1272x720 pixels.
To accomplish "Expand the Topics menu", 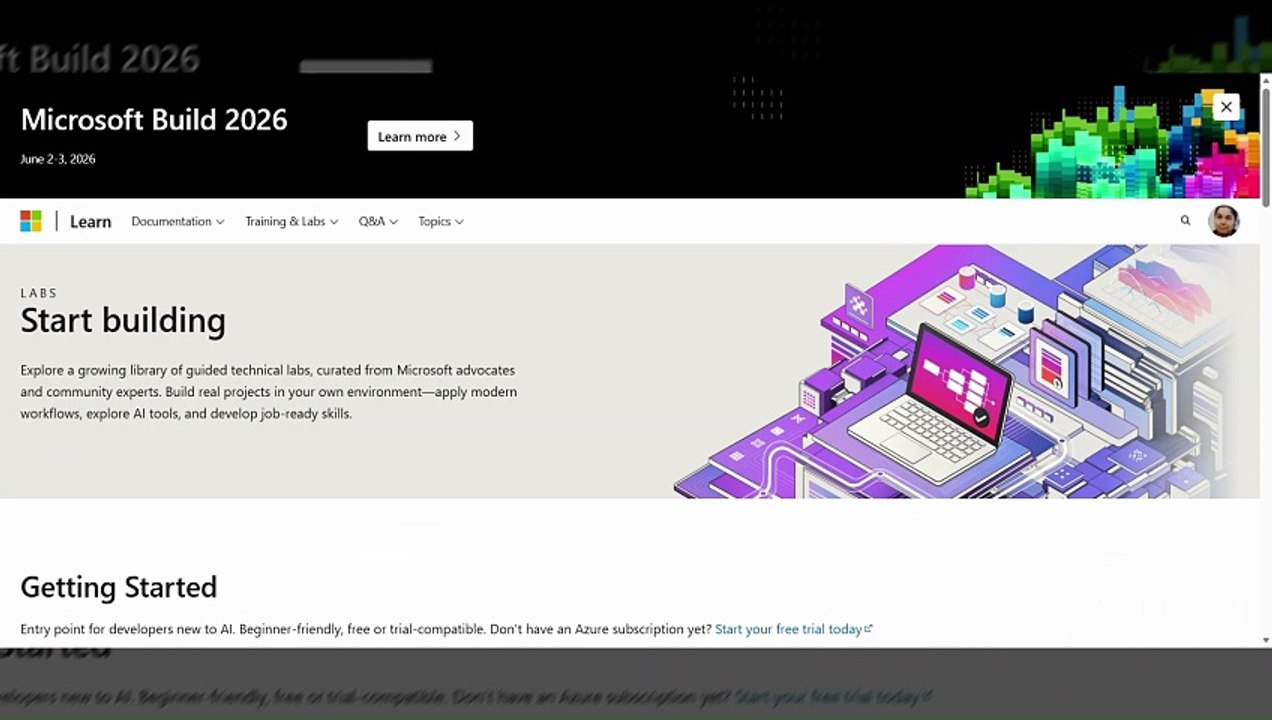I will [441, 222].
